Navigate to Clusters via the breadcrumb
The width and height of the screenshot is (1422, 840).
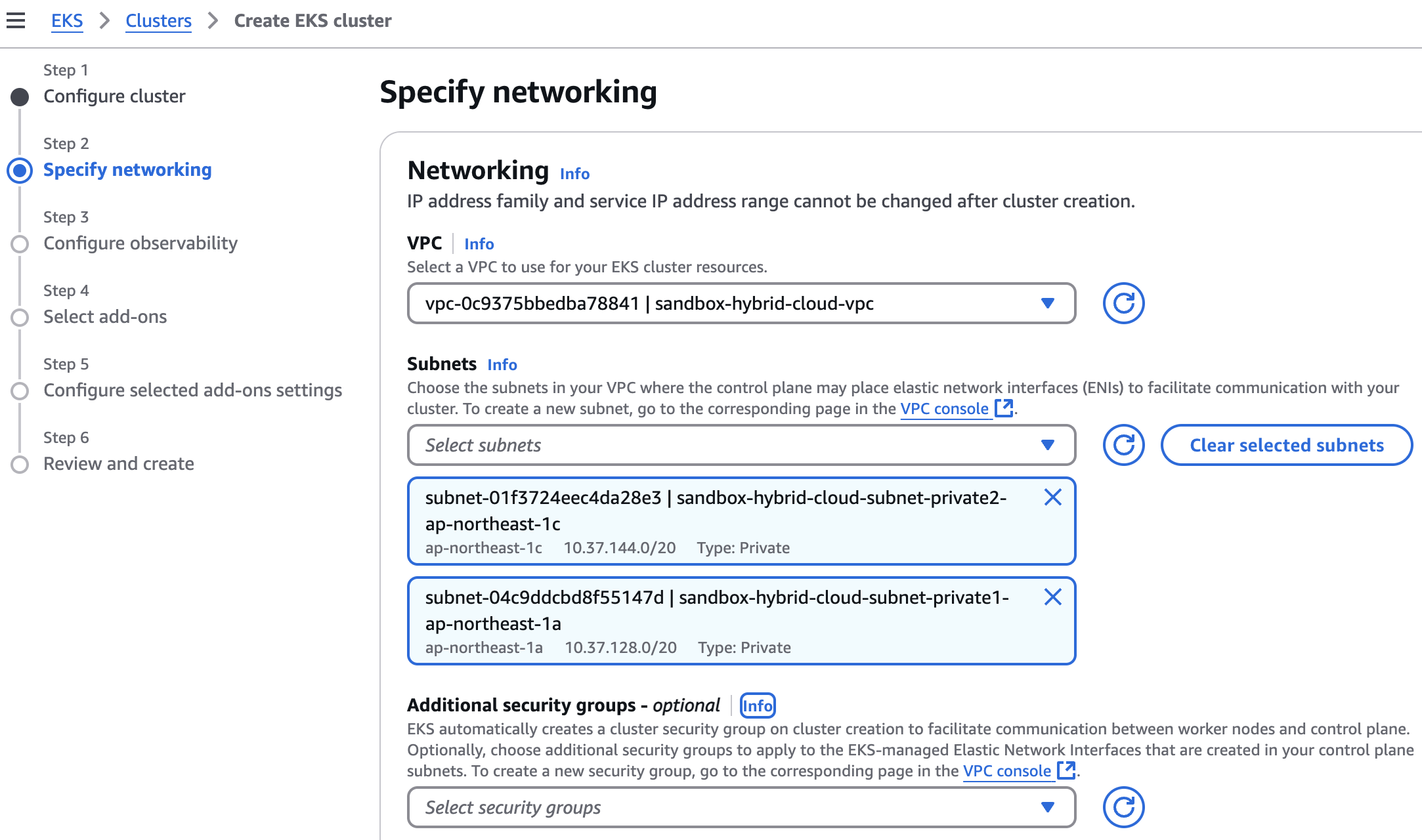pyautogui.click(x=158, y=20)
